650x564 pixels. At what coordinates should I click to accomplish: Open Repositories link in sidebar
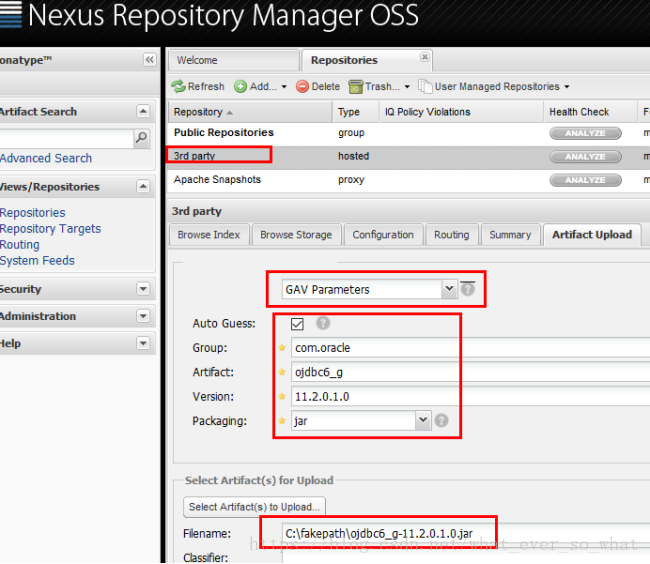click(32, 213)
